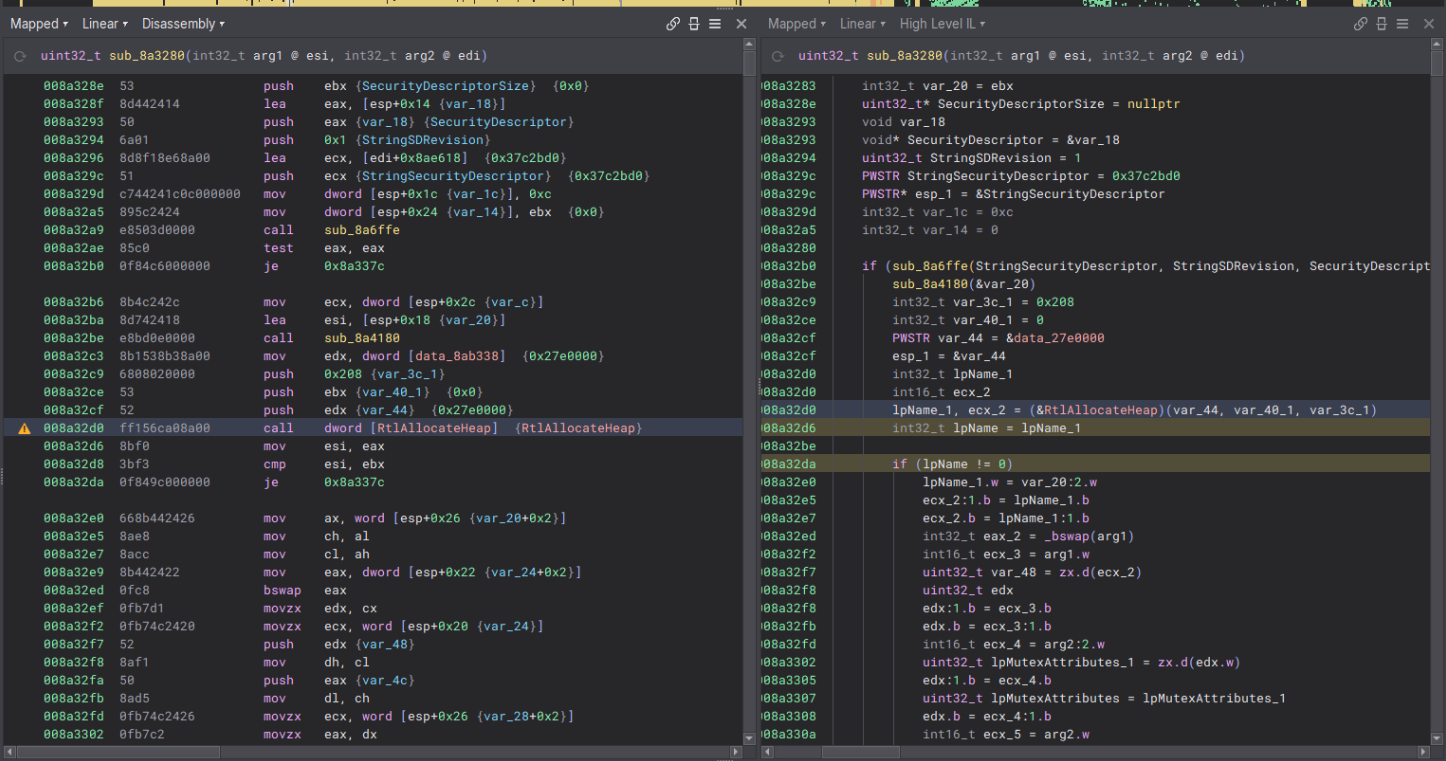This screenshot has width=1446, height=761.
Task: Close the left Disassembly pane
Action: click(741, 24)
